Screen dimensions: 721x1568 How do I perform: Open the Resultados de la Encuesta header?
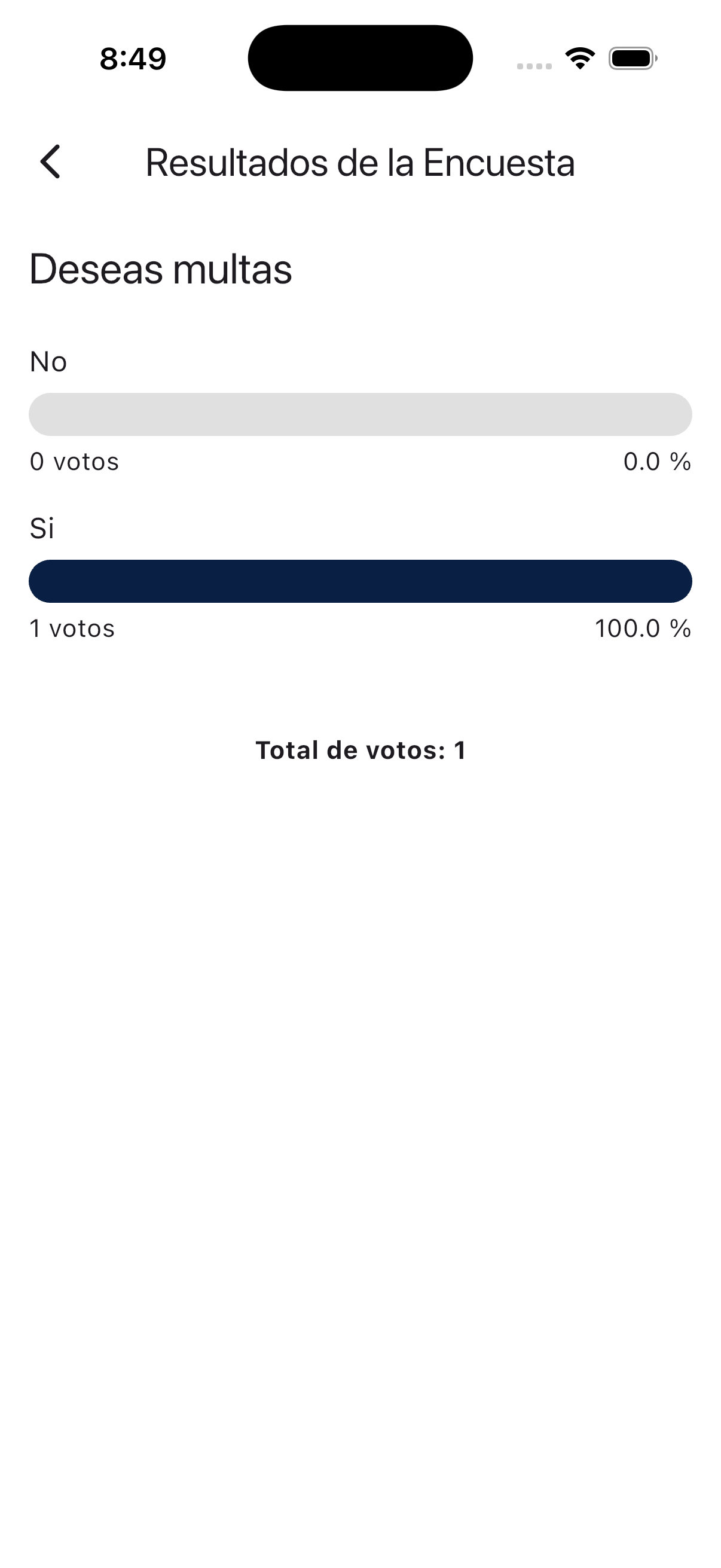click(359, 162)
